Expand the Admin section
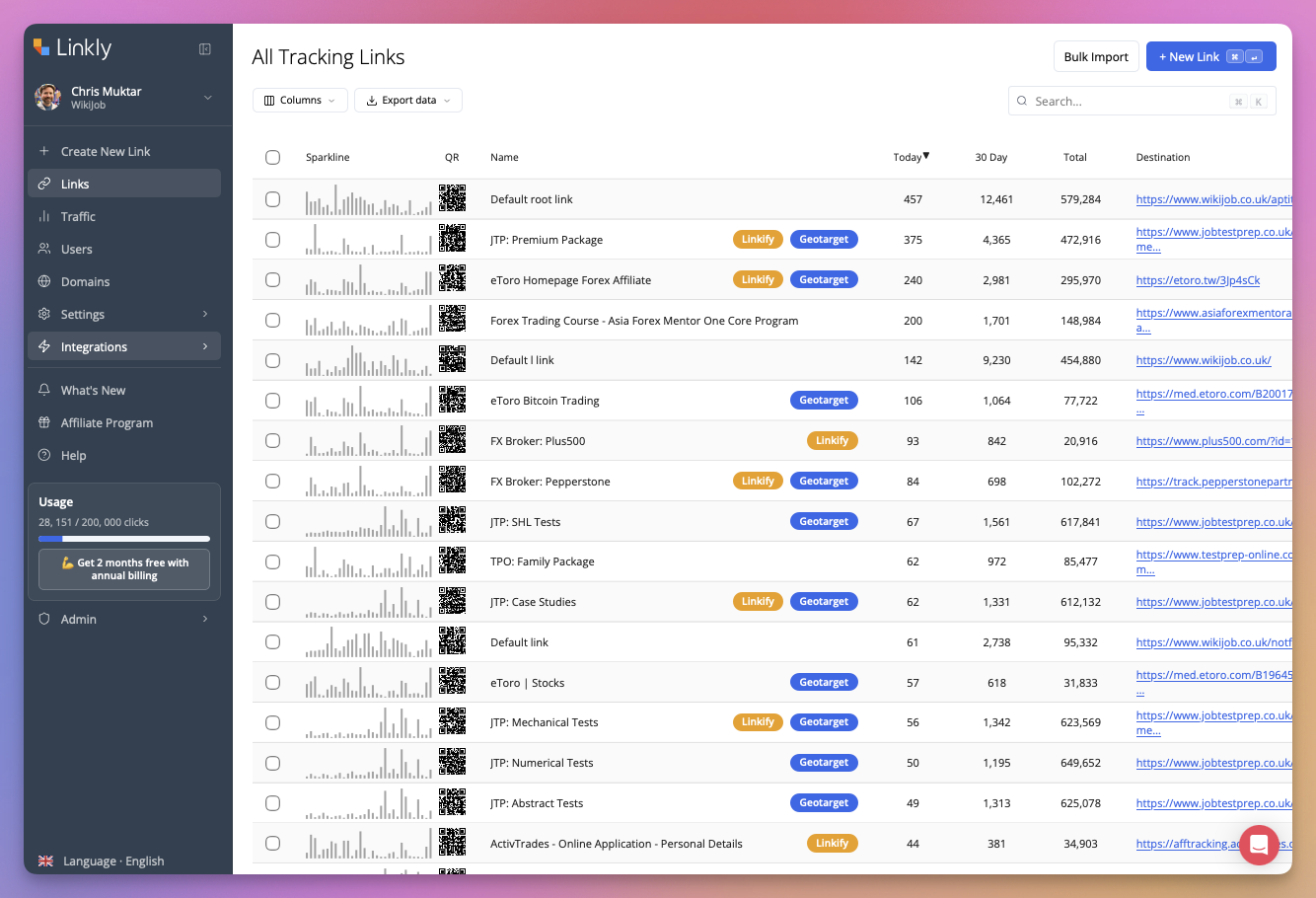This screenshot has width=1316, height=898. point(205,619)
